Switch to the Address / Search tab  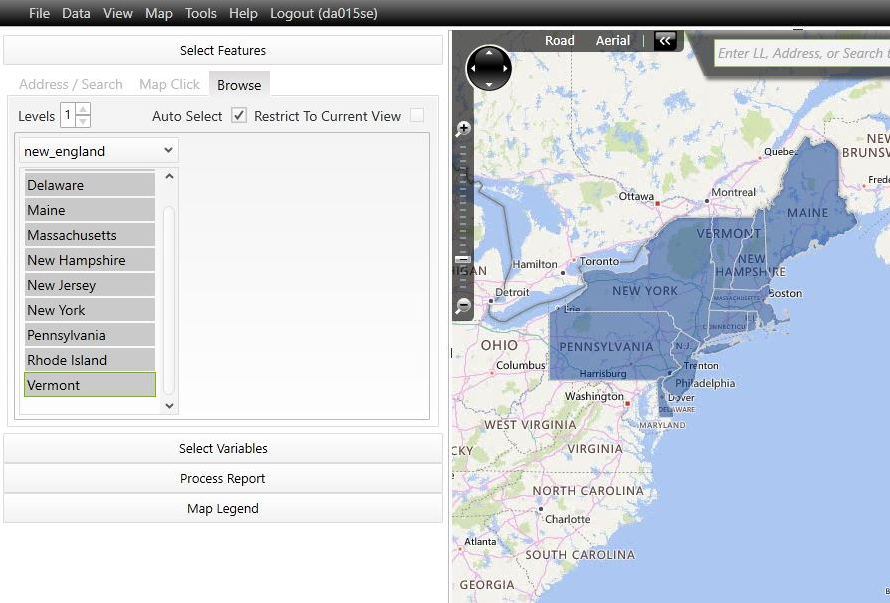click(x=70, y=84)
